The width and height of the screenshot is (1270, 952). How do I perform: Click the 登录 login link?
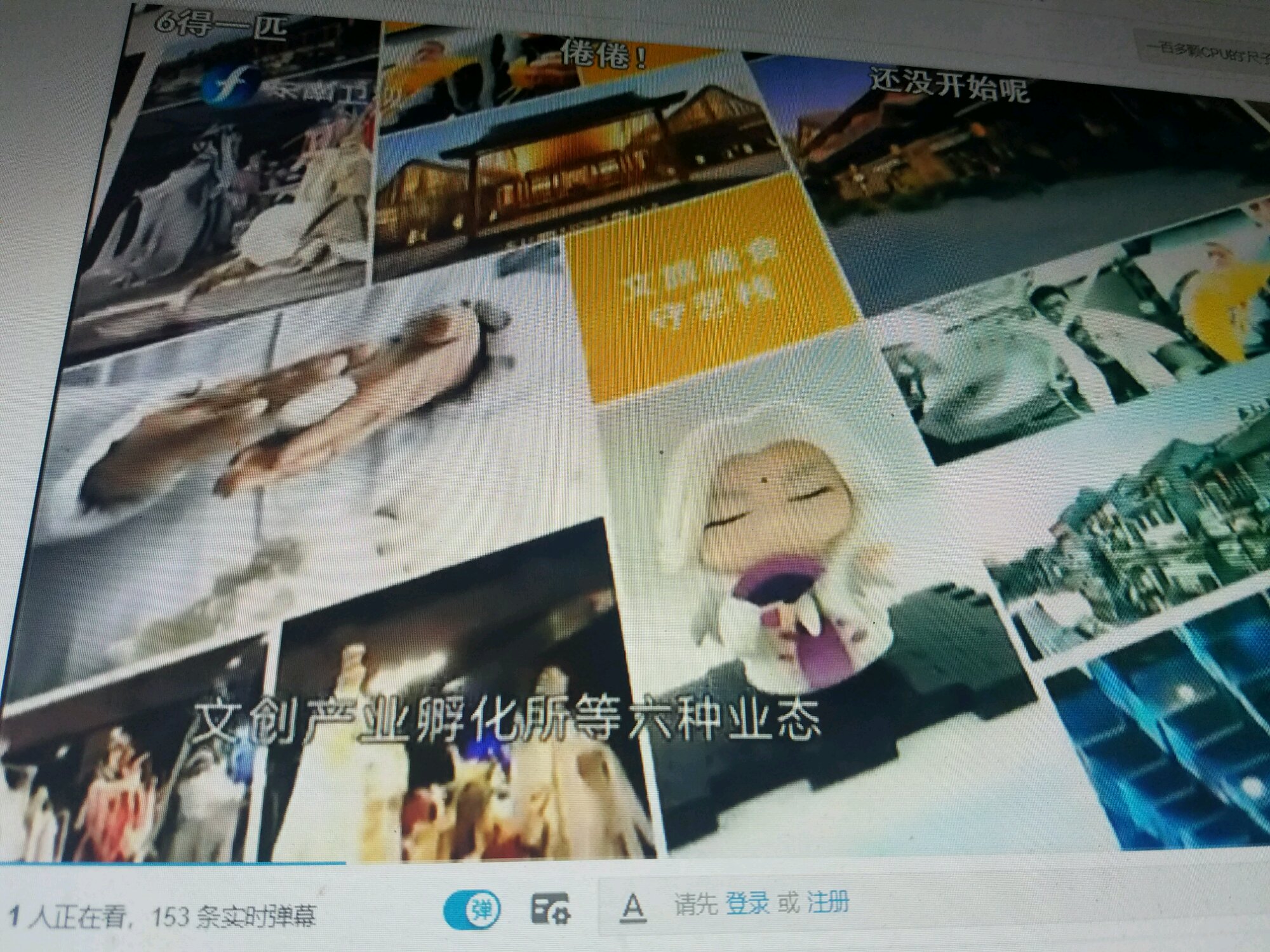747,903
